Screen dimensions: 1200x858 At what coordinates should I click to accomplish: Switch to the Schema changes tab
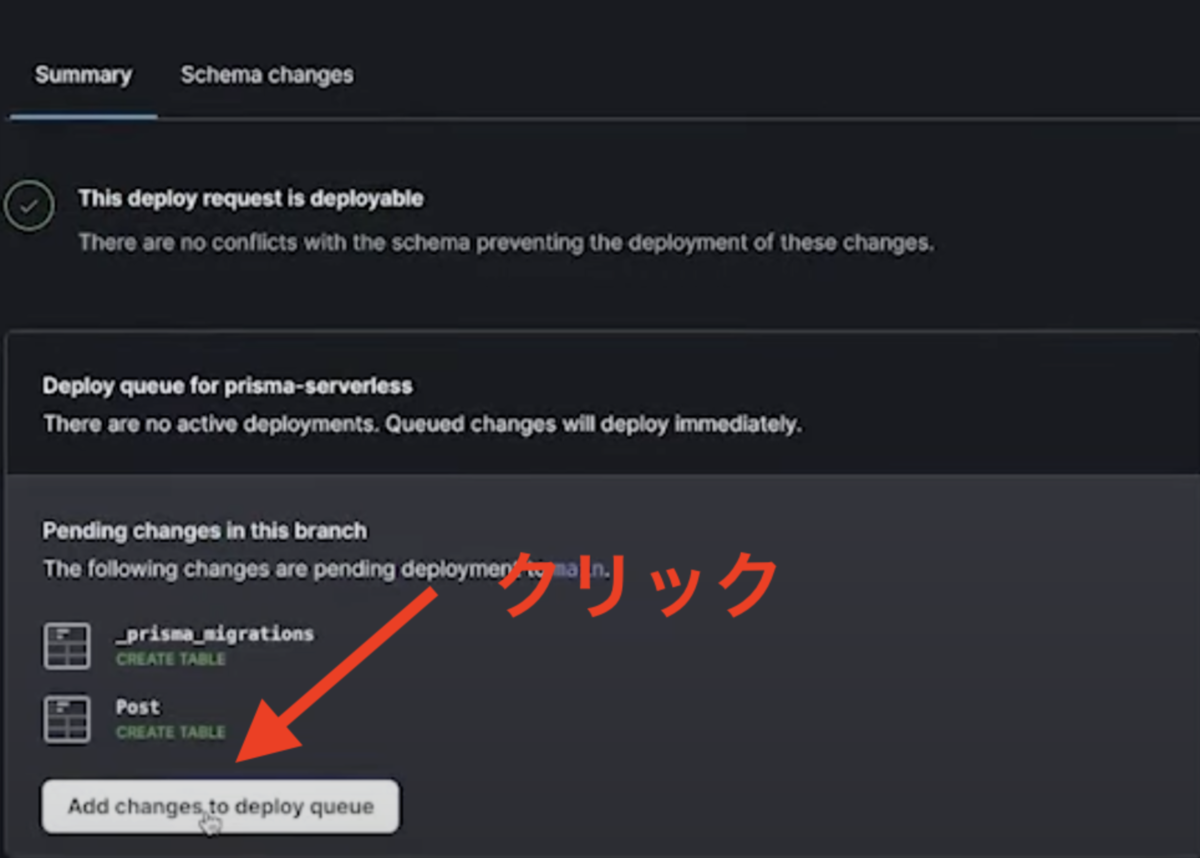pyautogui.click(x=266, y=75)
